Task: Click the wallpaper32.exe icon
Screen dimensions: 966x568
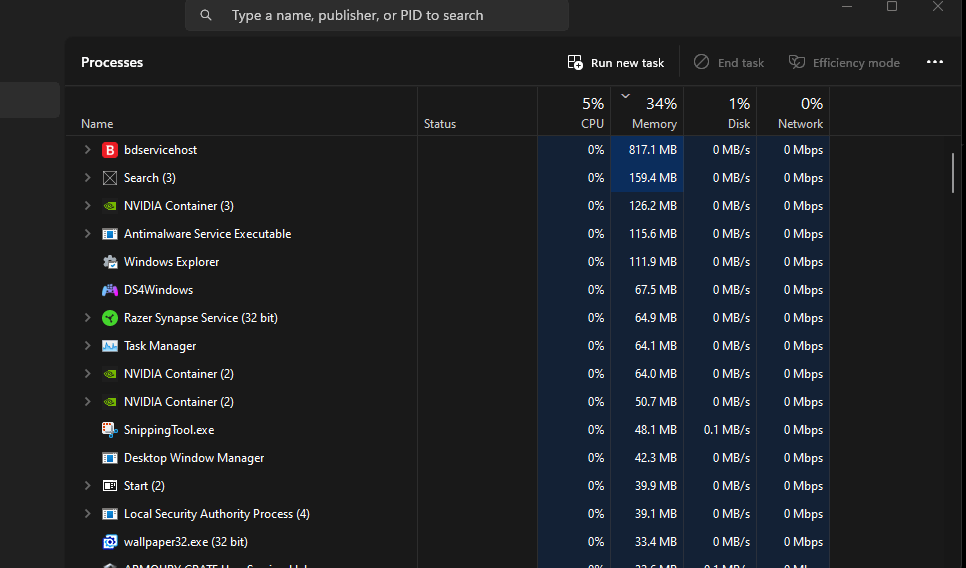Action: coord(110,542)
